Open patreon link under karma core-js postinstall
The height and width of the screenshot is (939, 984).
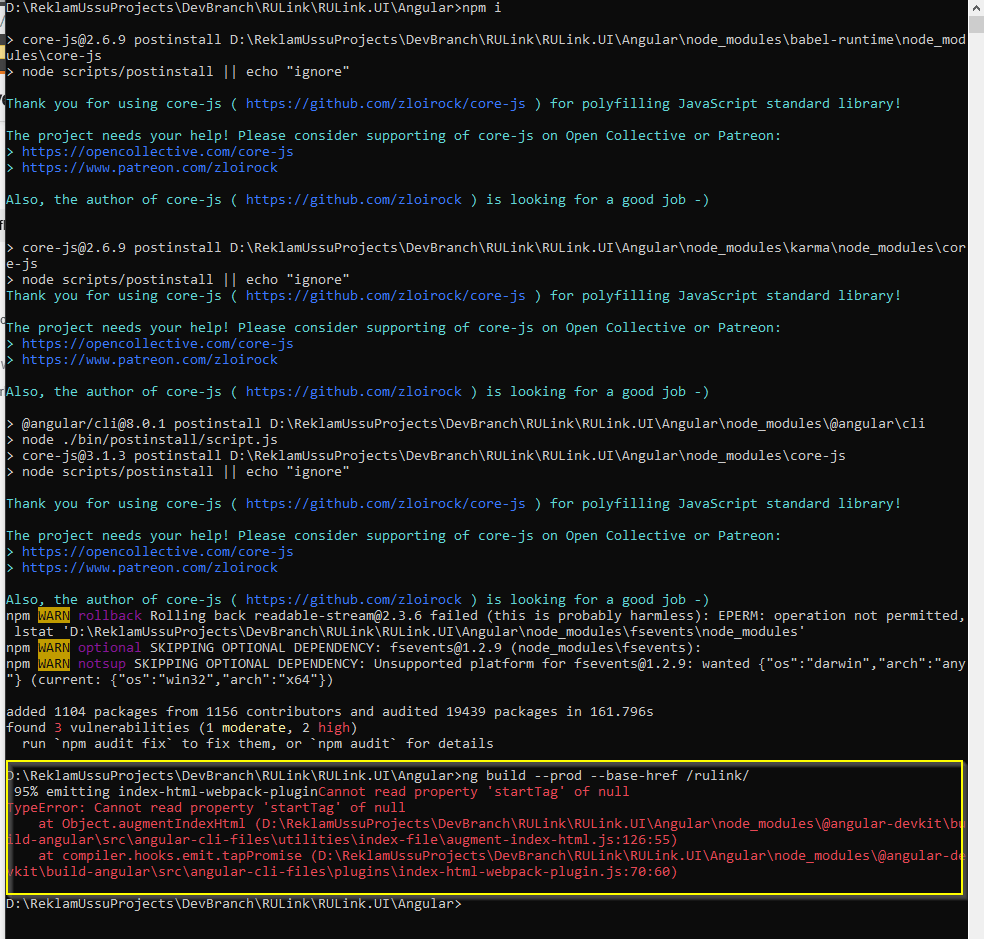149,360
